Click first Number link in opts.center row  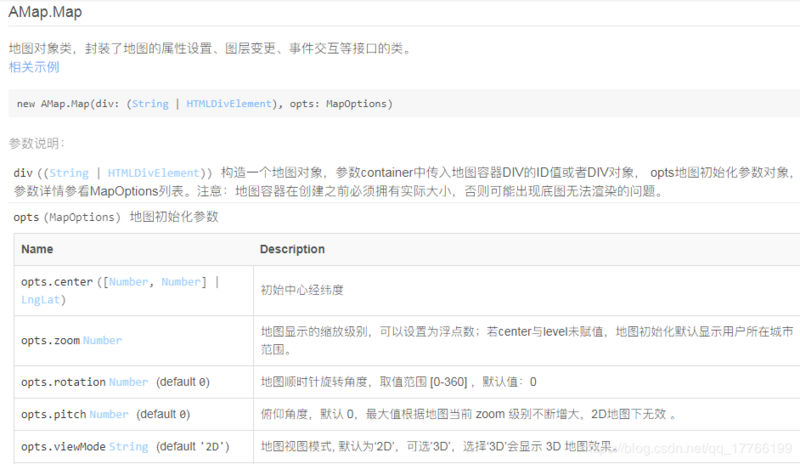[x=128, y=282]
